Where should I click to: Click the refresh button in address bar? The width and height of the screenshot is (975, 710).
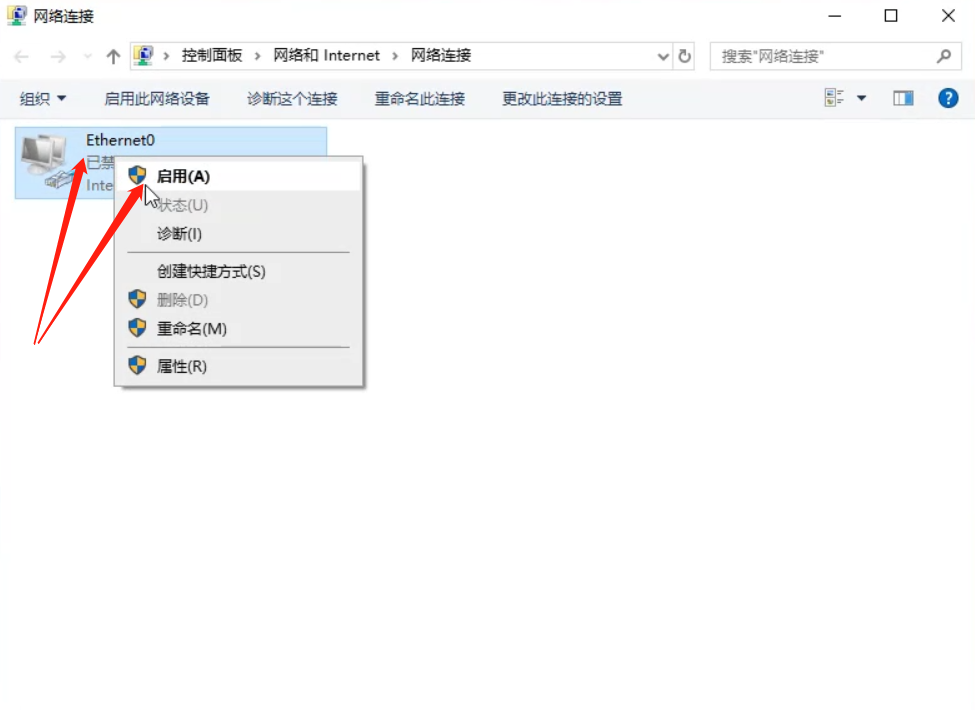coord(685,56)
